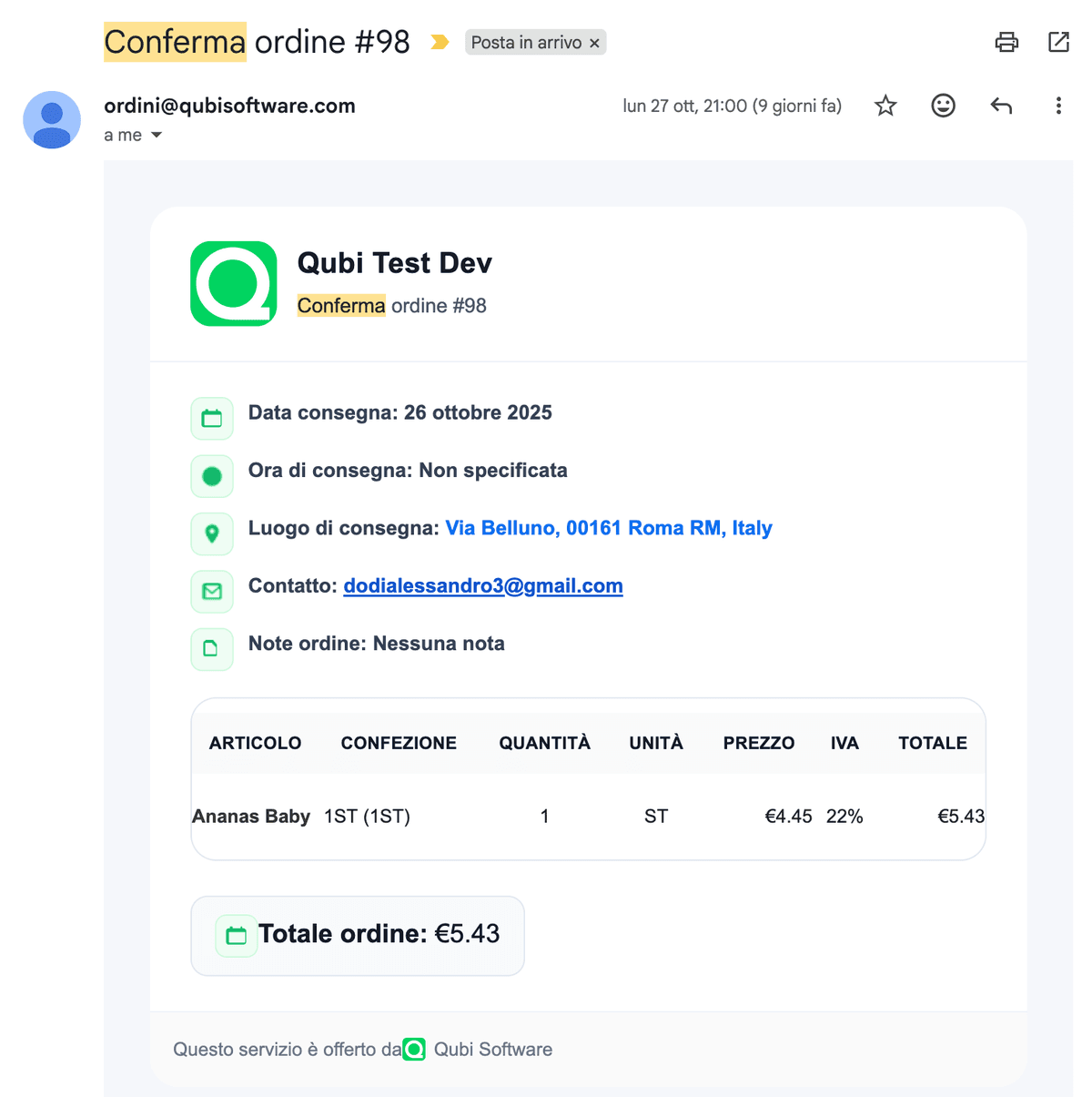This screenshot has height=1097, width=1092.
Task: Click the note icon beside Note ordine
Action: click(212, 649)
